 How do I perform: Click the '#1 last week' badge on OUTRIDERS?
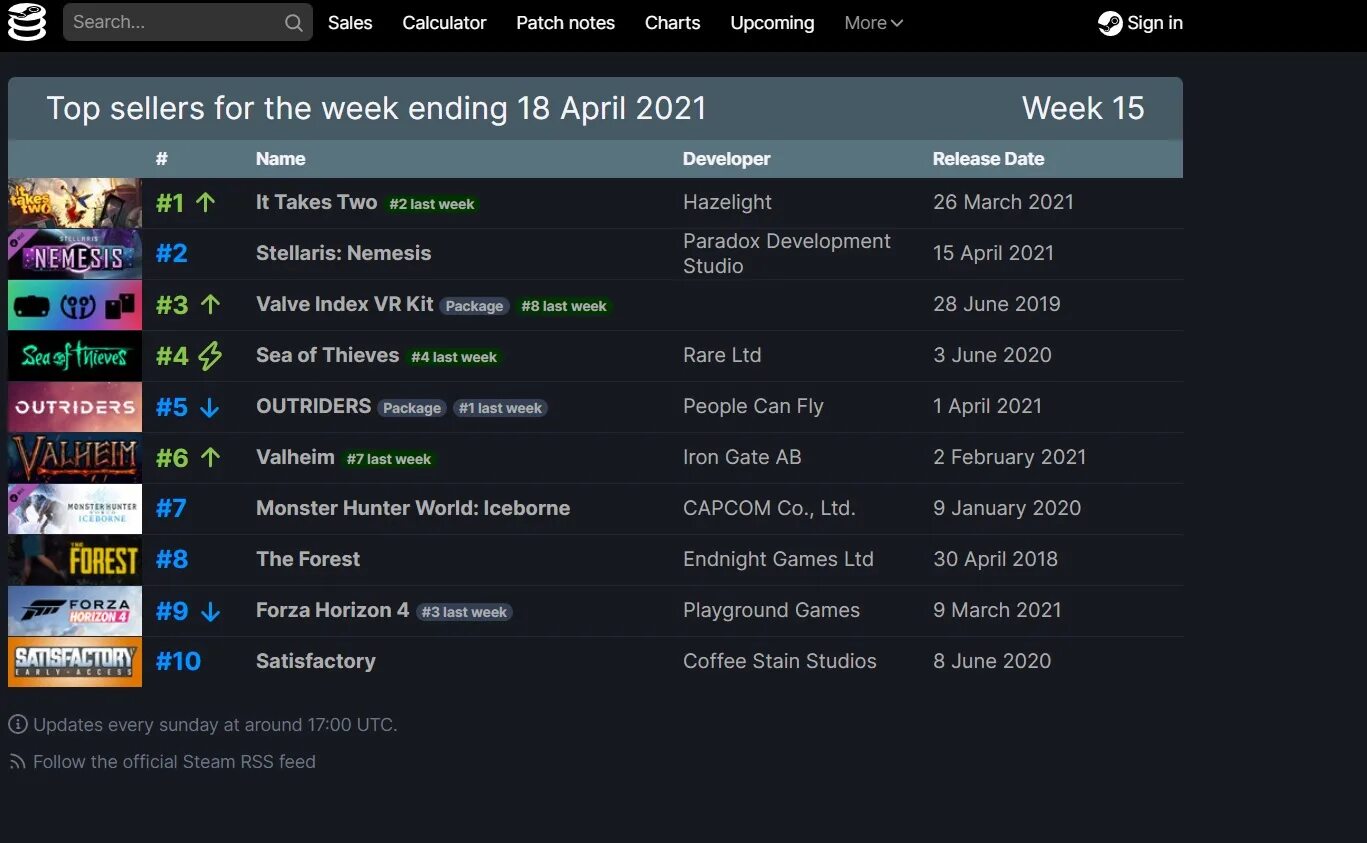500,408
